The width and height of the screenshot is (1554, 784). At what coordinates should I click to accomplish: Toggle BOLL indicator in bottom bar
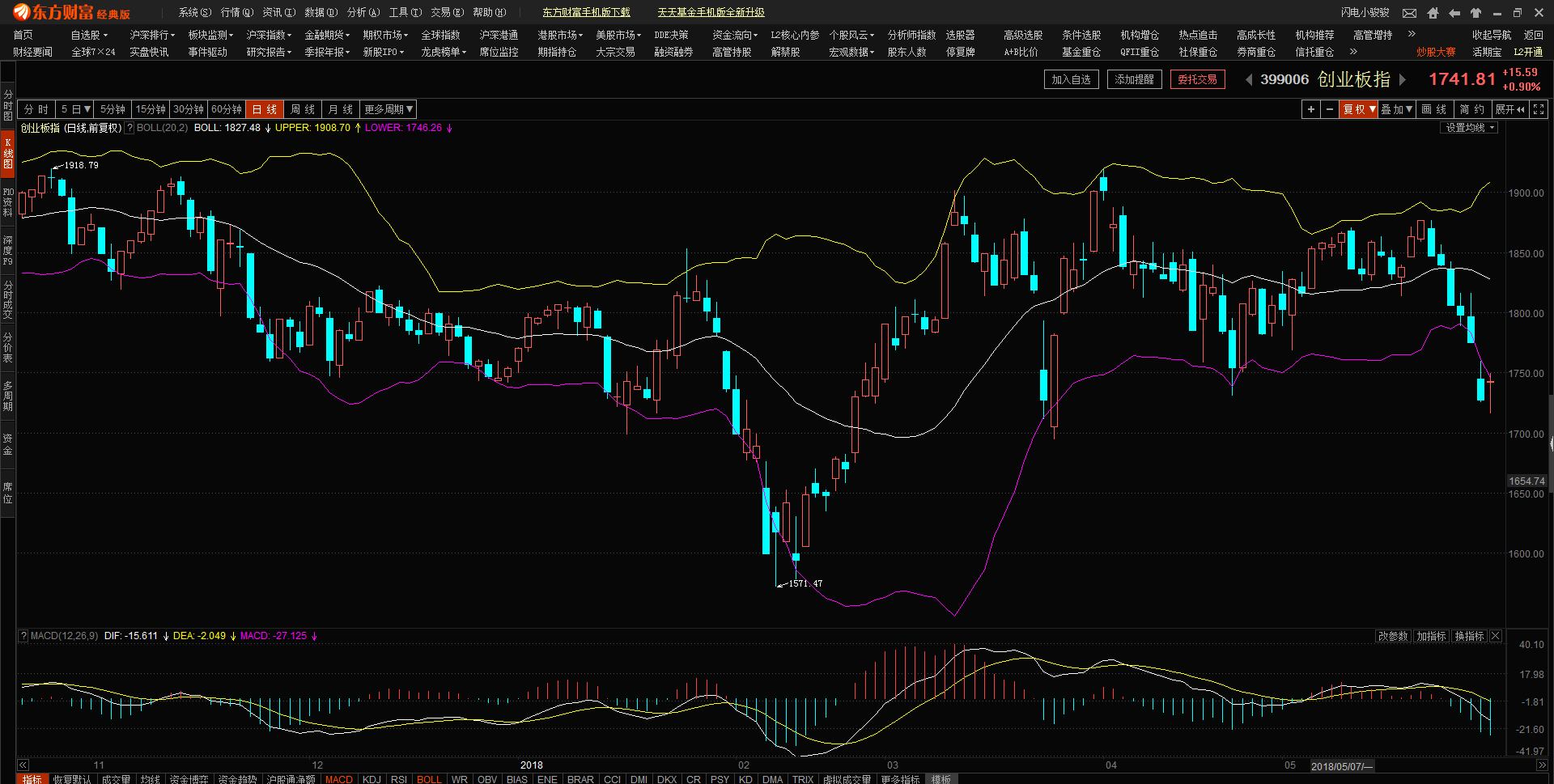click(x=429, y=779)
